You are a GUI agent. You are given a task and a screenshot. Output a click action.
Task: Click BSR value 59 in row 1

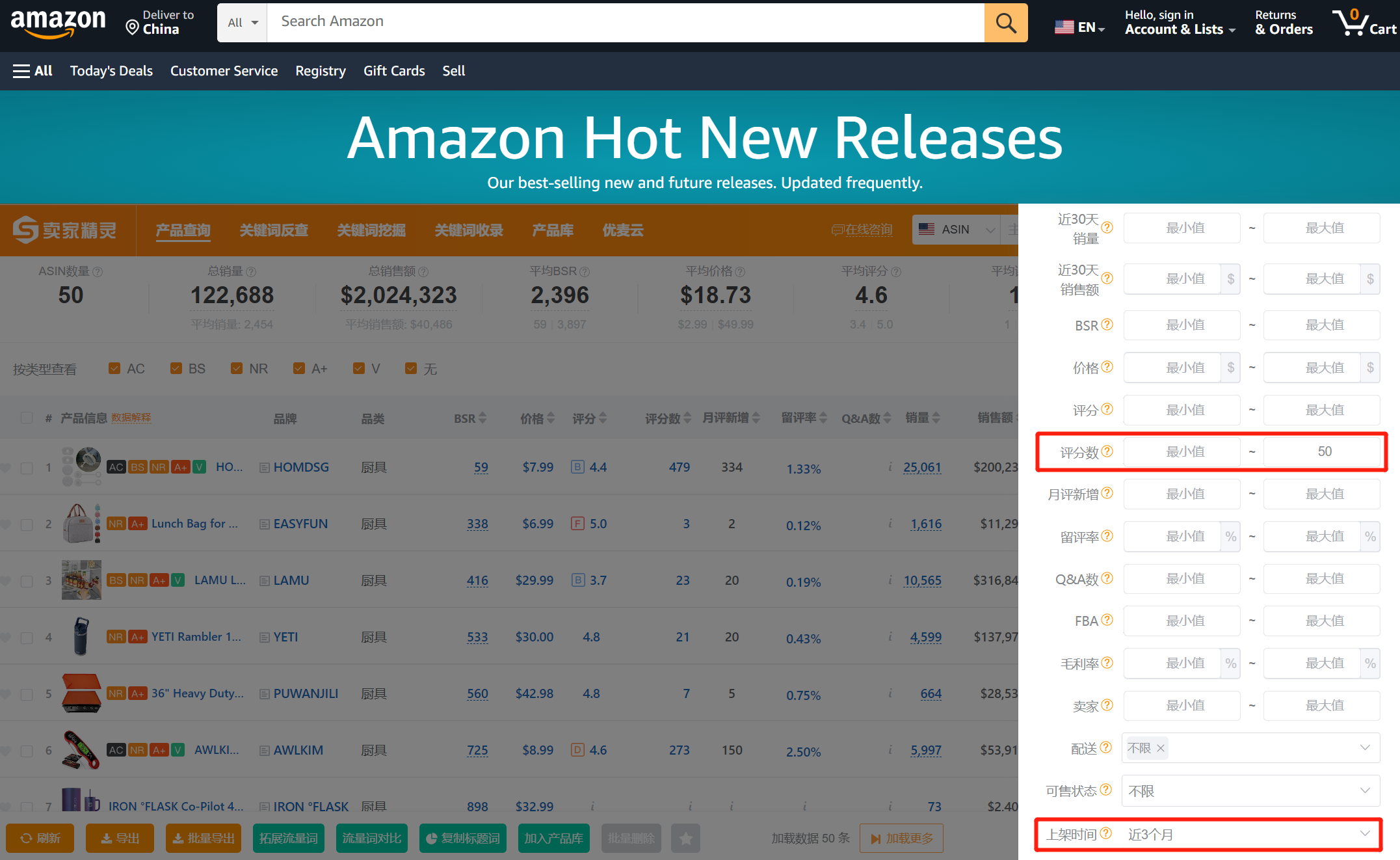[x=481, y=467]
